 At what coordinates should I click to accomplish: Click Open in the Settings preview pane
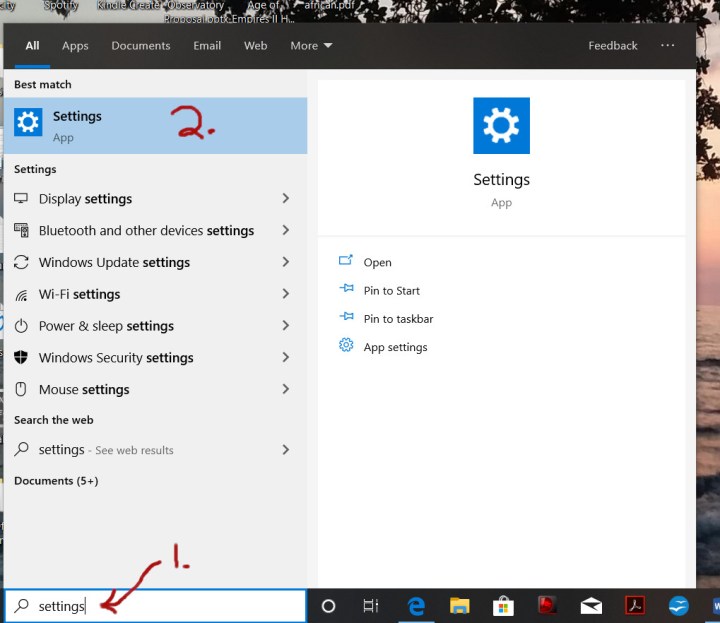(x=377, y=263)
